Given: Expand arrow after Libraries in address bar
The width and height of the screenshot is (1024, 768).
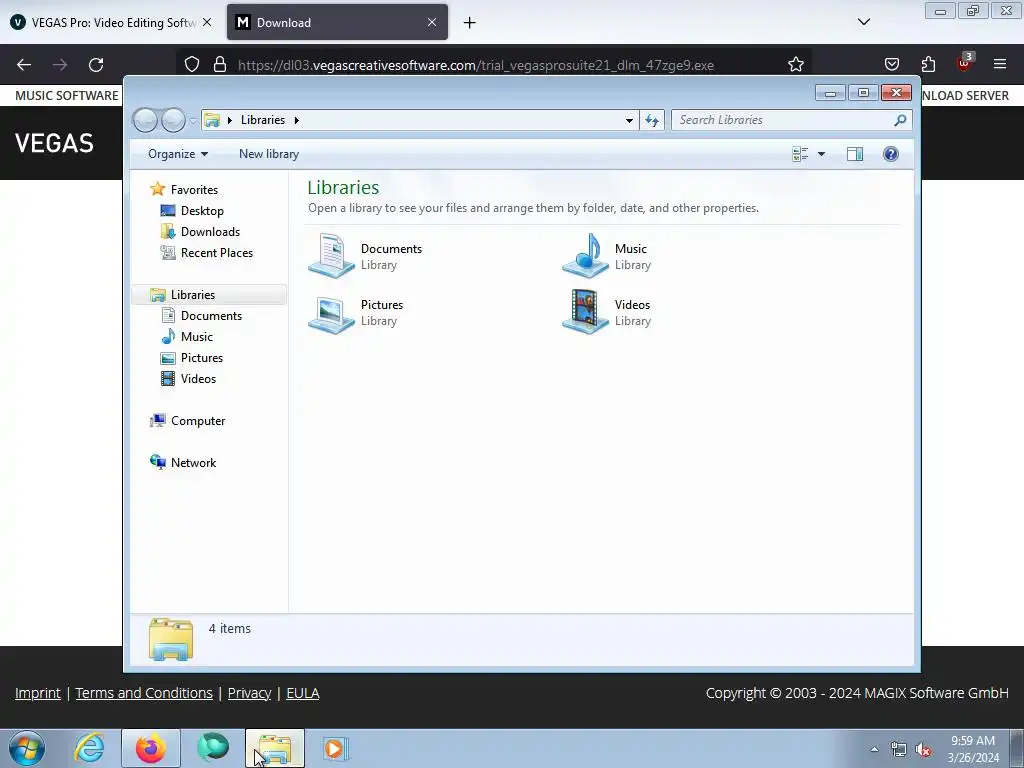Looking at the screenshot, I should [296, 120].
